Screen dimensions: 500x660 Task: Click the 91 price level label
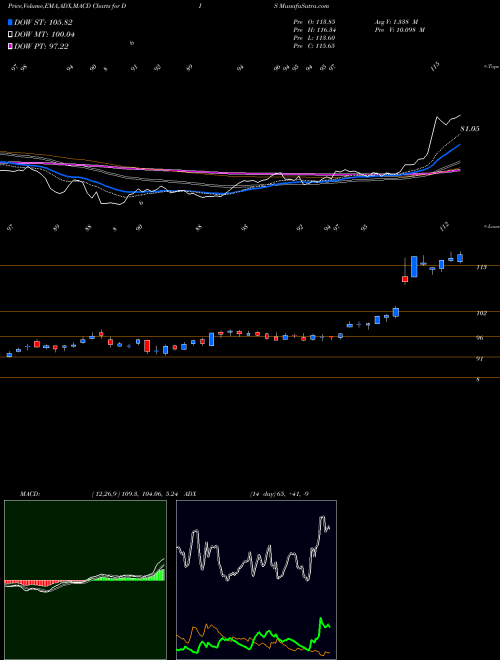coord(480,359)
